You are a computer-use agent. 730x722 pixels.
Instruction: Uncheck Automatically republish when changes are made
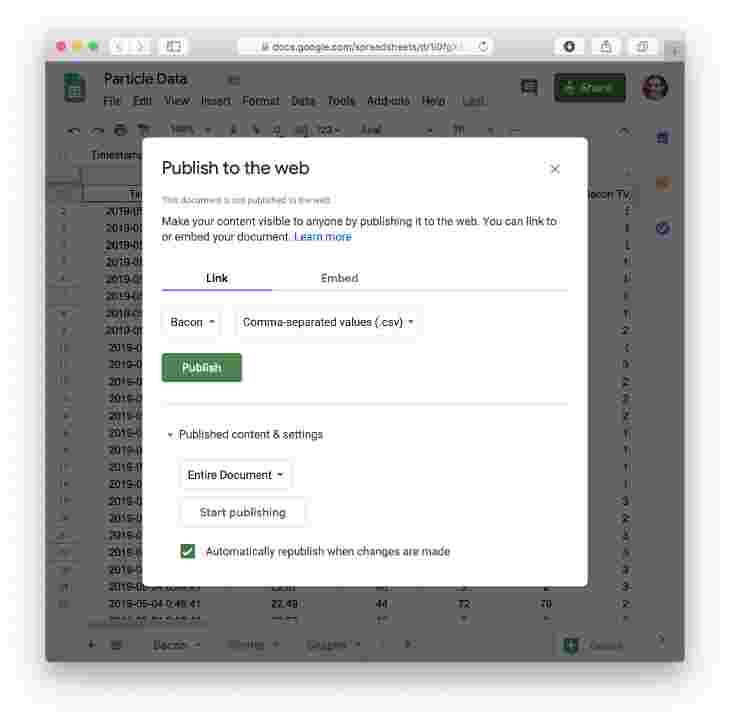(188, 551)
